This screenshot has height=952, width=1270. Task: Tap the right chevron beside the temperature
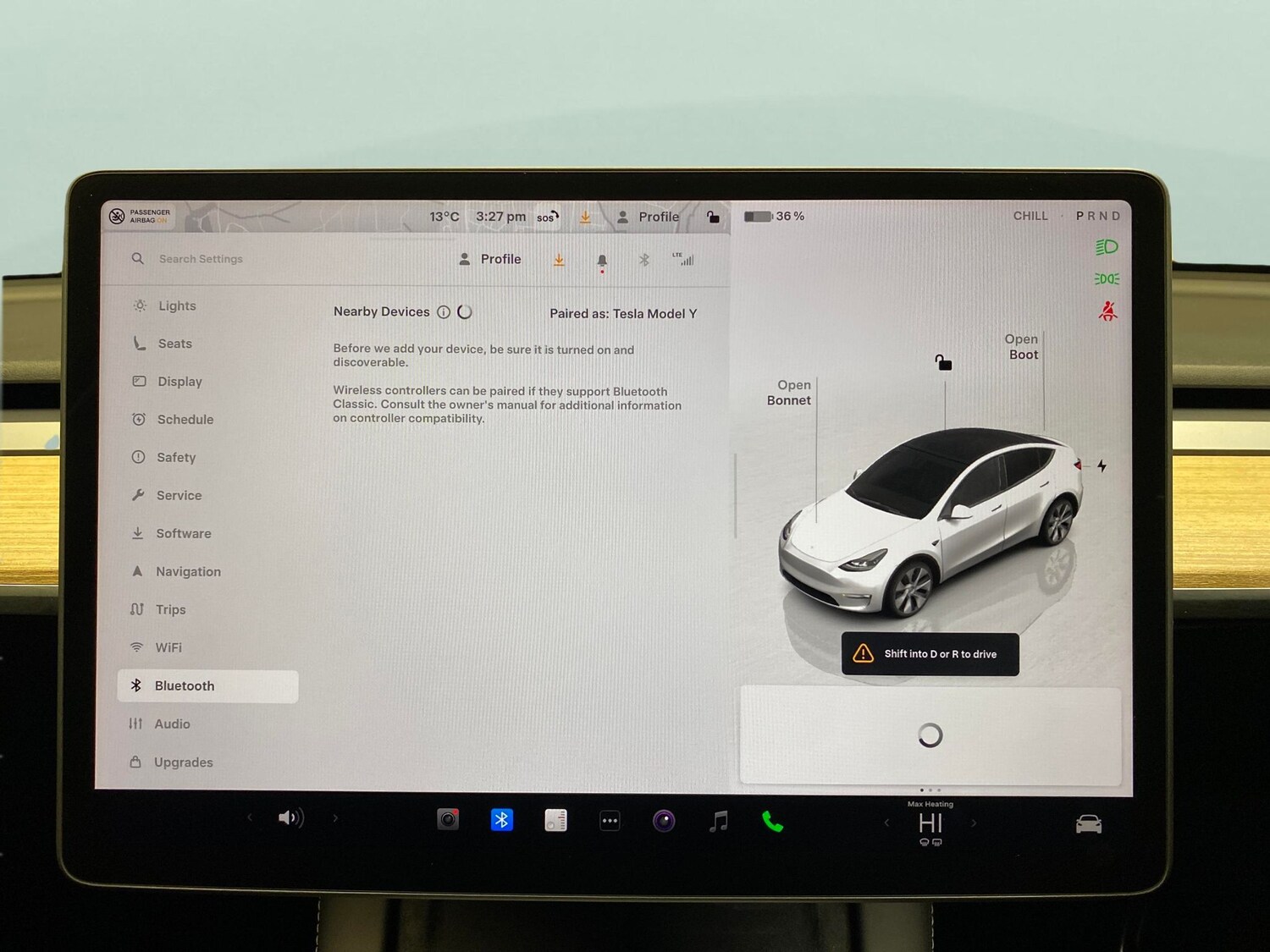tap(975, 822)
